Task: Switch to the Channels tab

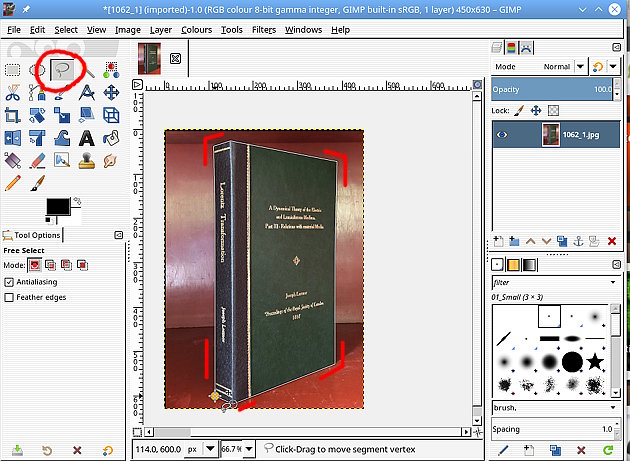Action: pos(511,48)
